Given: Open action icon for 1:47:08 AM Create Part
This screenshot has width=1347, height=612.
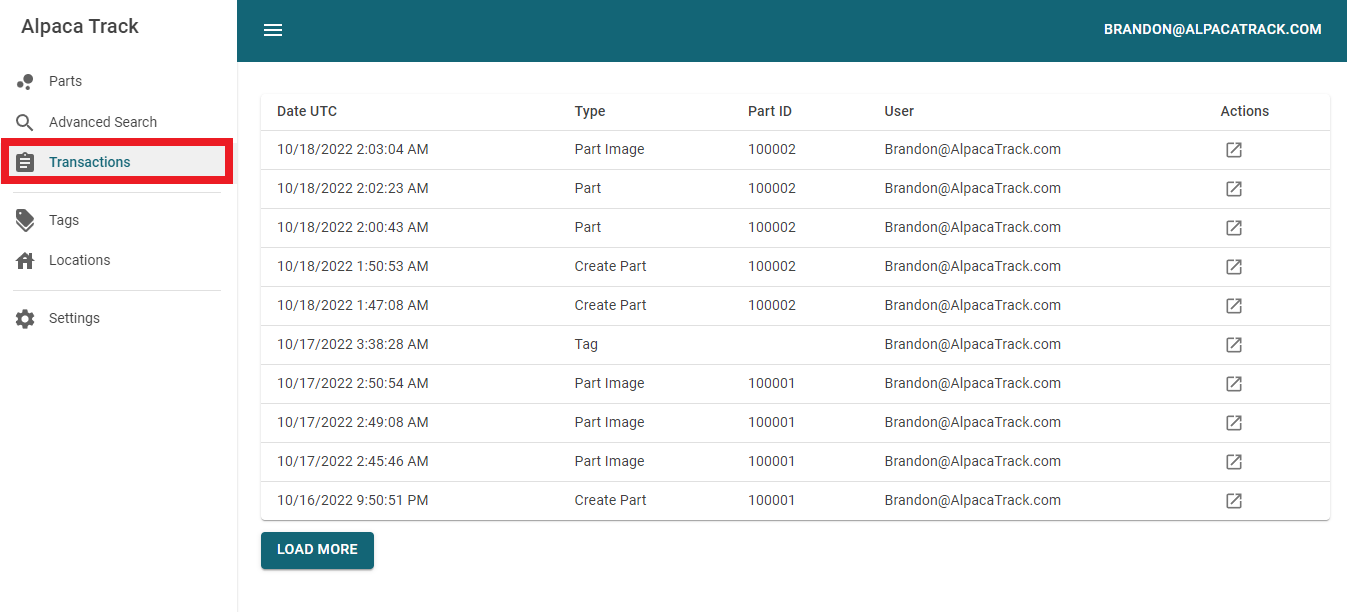Looking at the screenshot, I should point(1234,306).
